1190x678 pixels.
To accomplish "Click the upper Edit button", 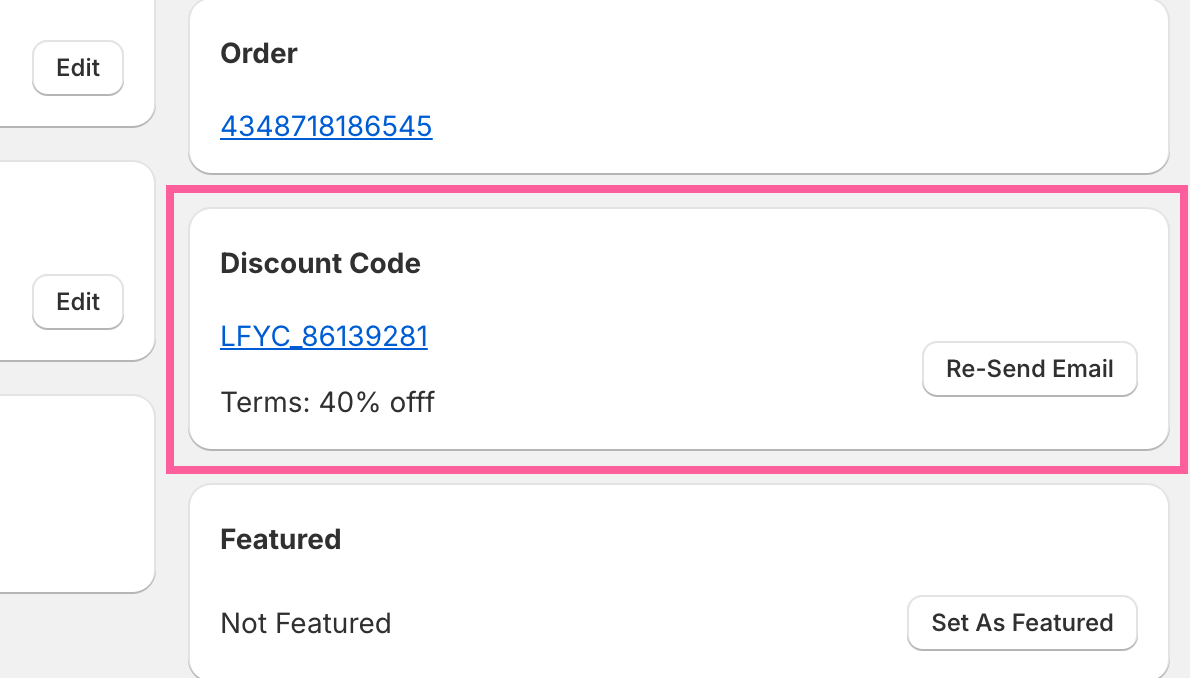I will 78,68.
